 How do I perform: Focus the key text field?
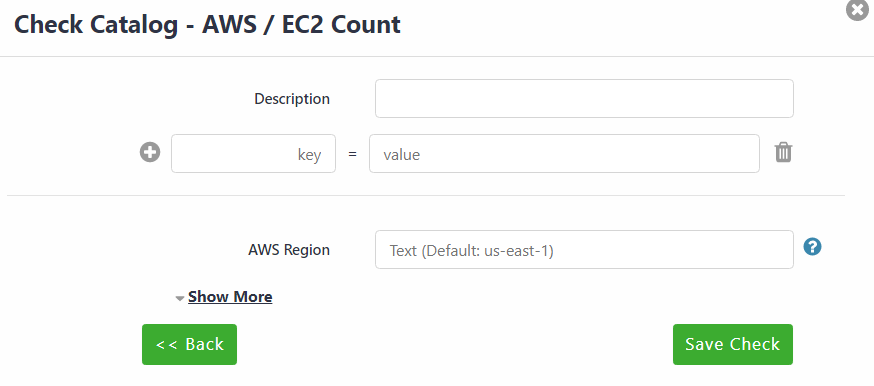point(254,154)
